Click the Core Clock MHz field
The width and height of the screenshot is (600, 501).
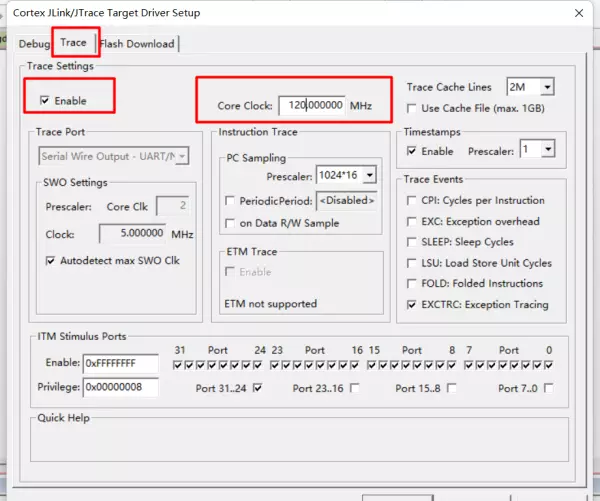312,105
